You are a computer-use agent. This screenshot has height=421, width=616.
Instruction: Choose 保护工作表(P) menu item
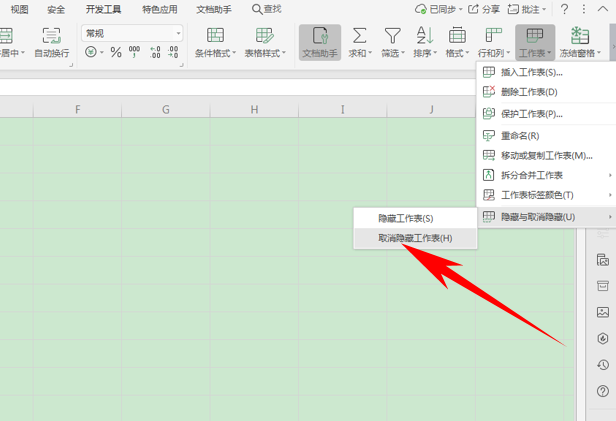click(546, 114)
